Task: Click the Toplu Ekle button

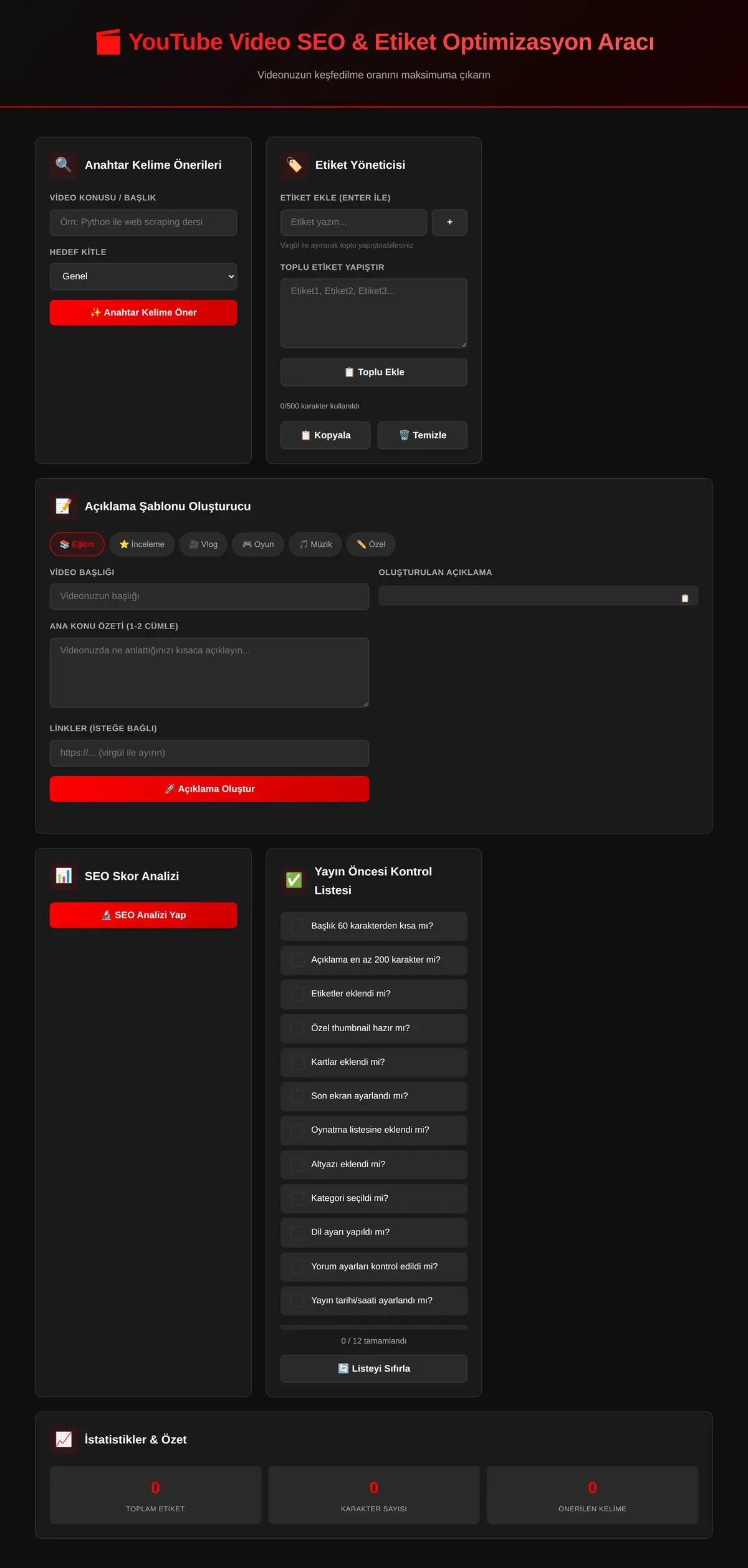Action: pos(374,372)
